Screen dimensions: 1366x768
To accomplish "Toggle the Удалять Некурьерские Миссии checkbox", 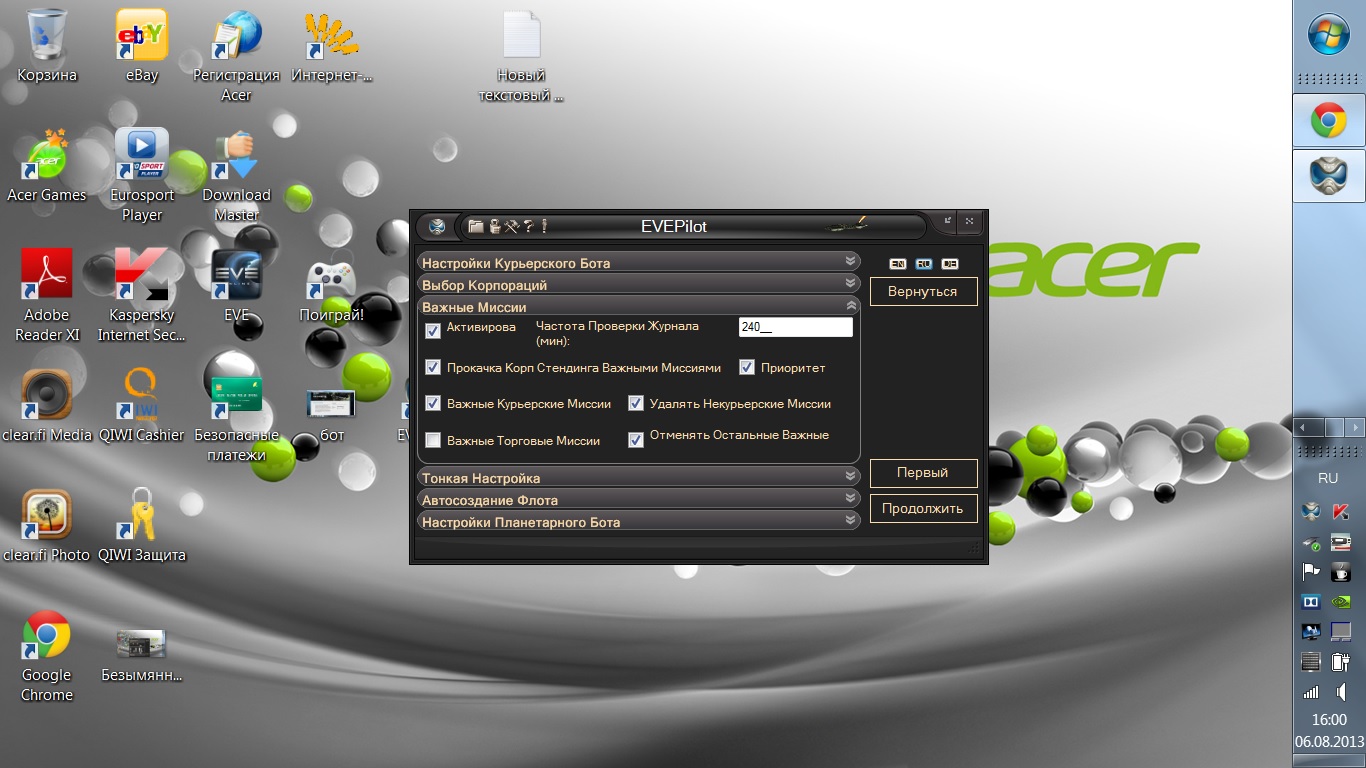I will click(636, 403).
